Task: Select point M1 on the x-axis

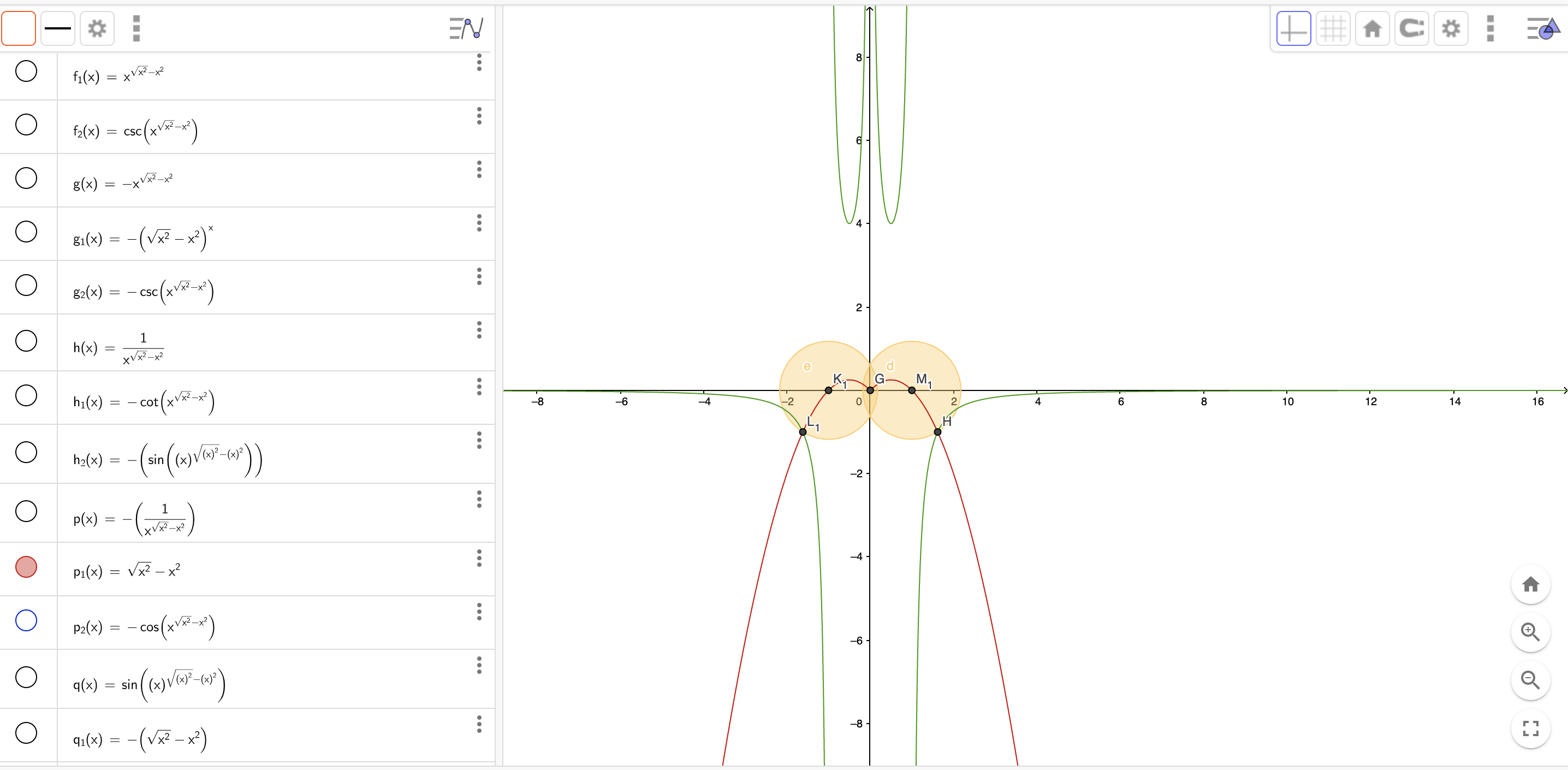Action: point(912,390)
